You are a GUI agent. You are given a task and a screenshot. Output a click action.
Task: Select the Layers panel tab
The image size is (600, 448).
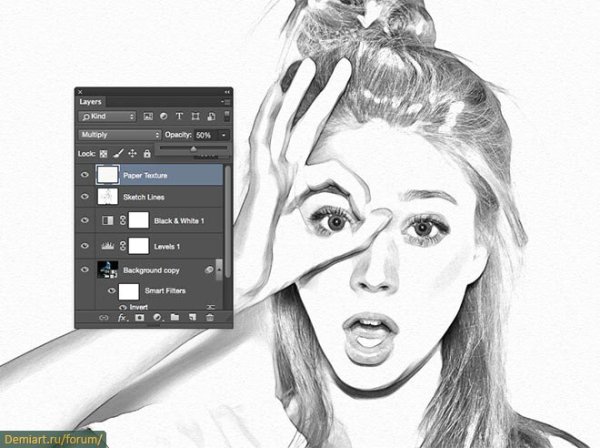pos(91,101)
